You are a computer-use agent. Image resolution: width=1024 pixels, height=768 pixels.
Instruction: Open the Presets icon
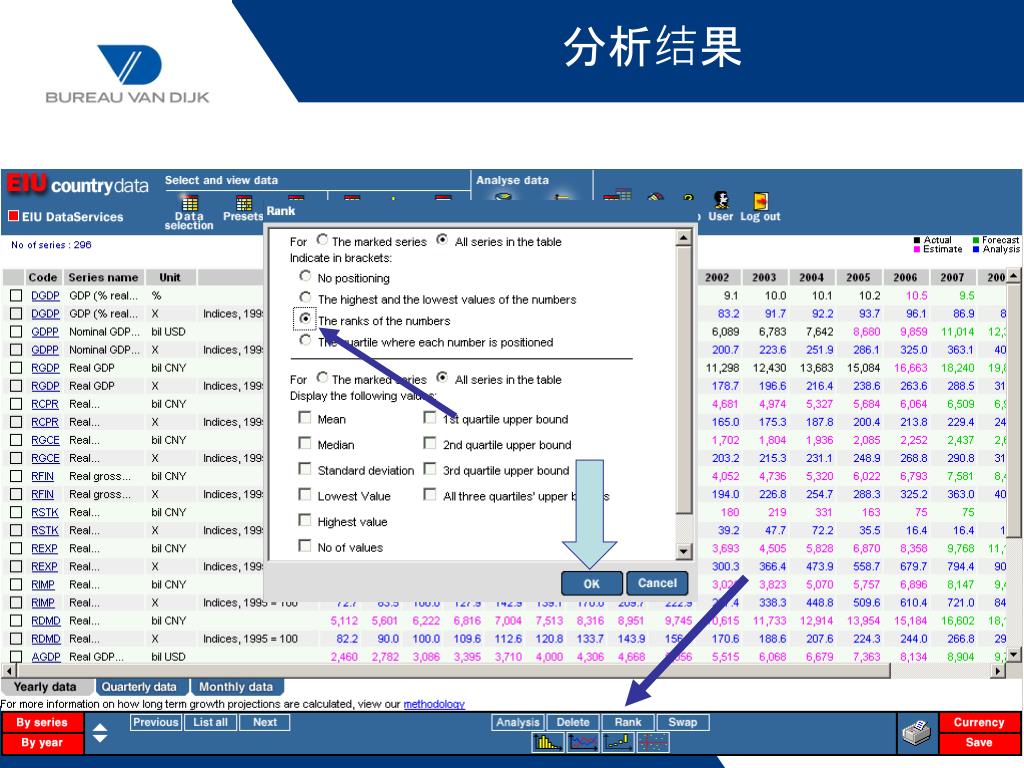pos(243,209)
